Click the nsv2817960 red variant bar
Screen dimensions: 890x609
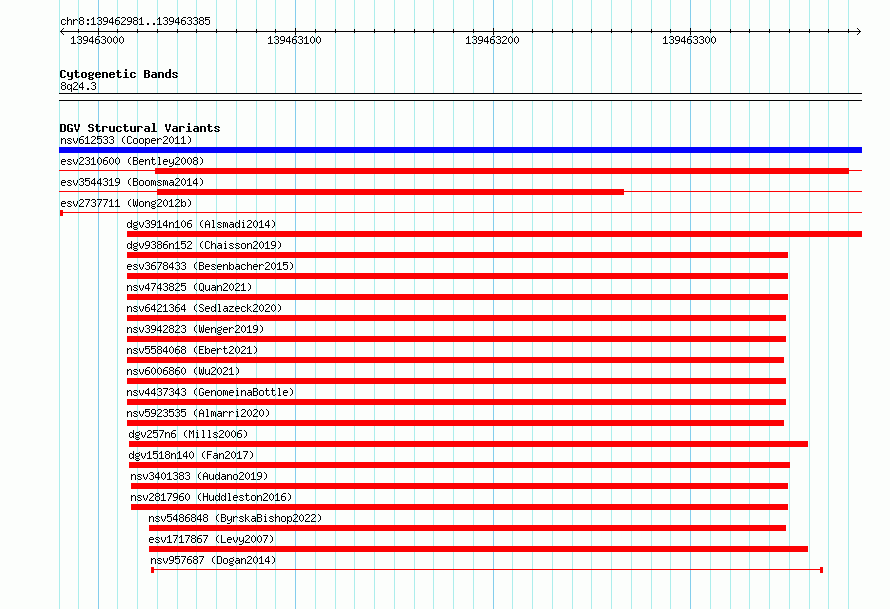459,507
